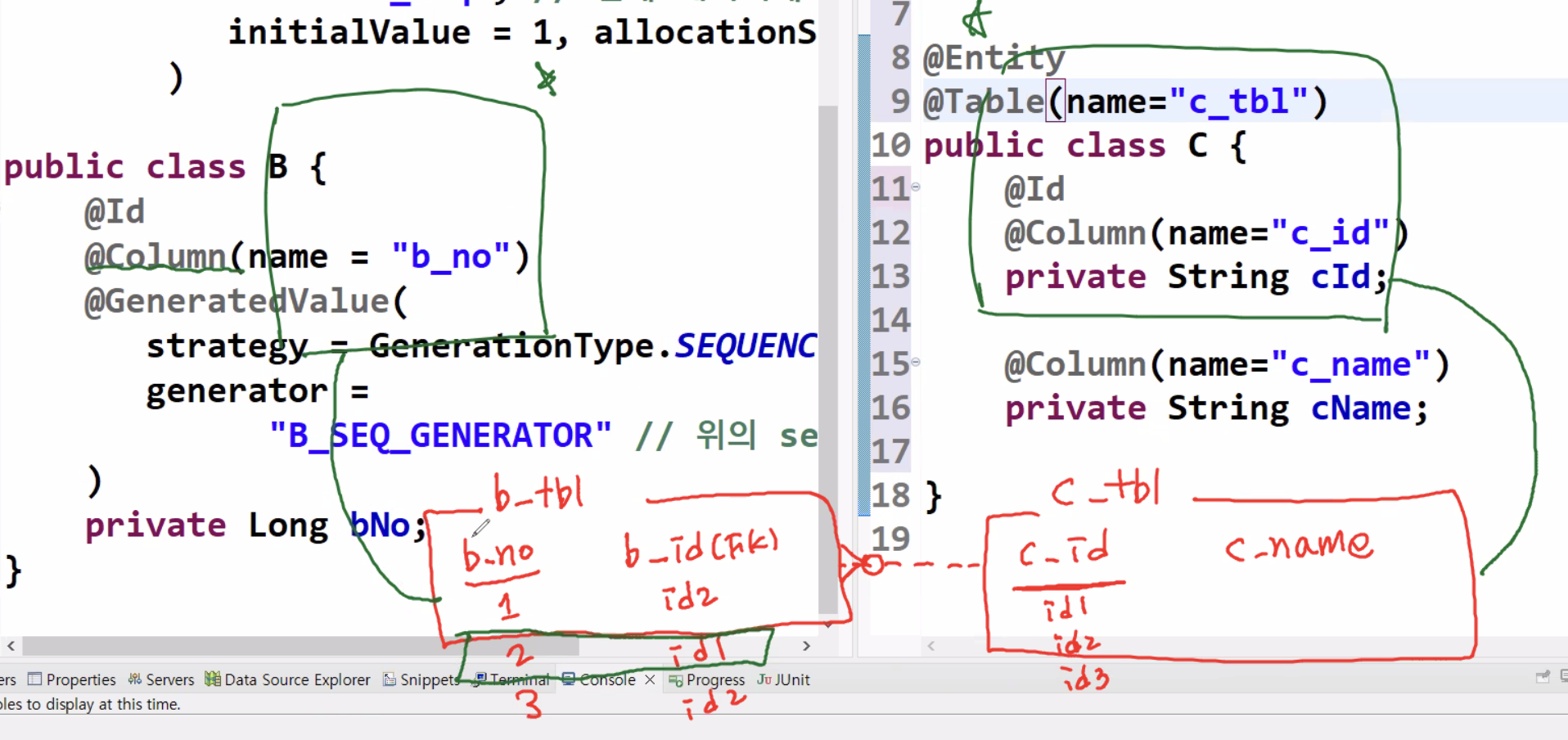Click the cName field name
Screen dimensions: 1568x740
coord(1361,408)
